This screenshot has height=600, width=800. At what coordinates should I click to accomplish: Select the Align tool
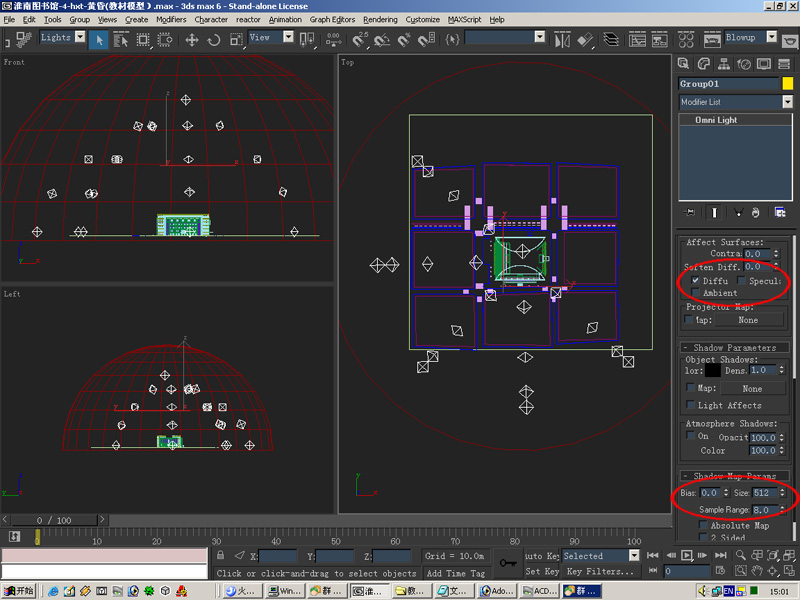coord(585,40)
